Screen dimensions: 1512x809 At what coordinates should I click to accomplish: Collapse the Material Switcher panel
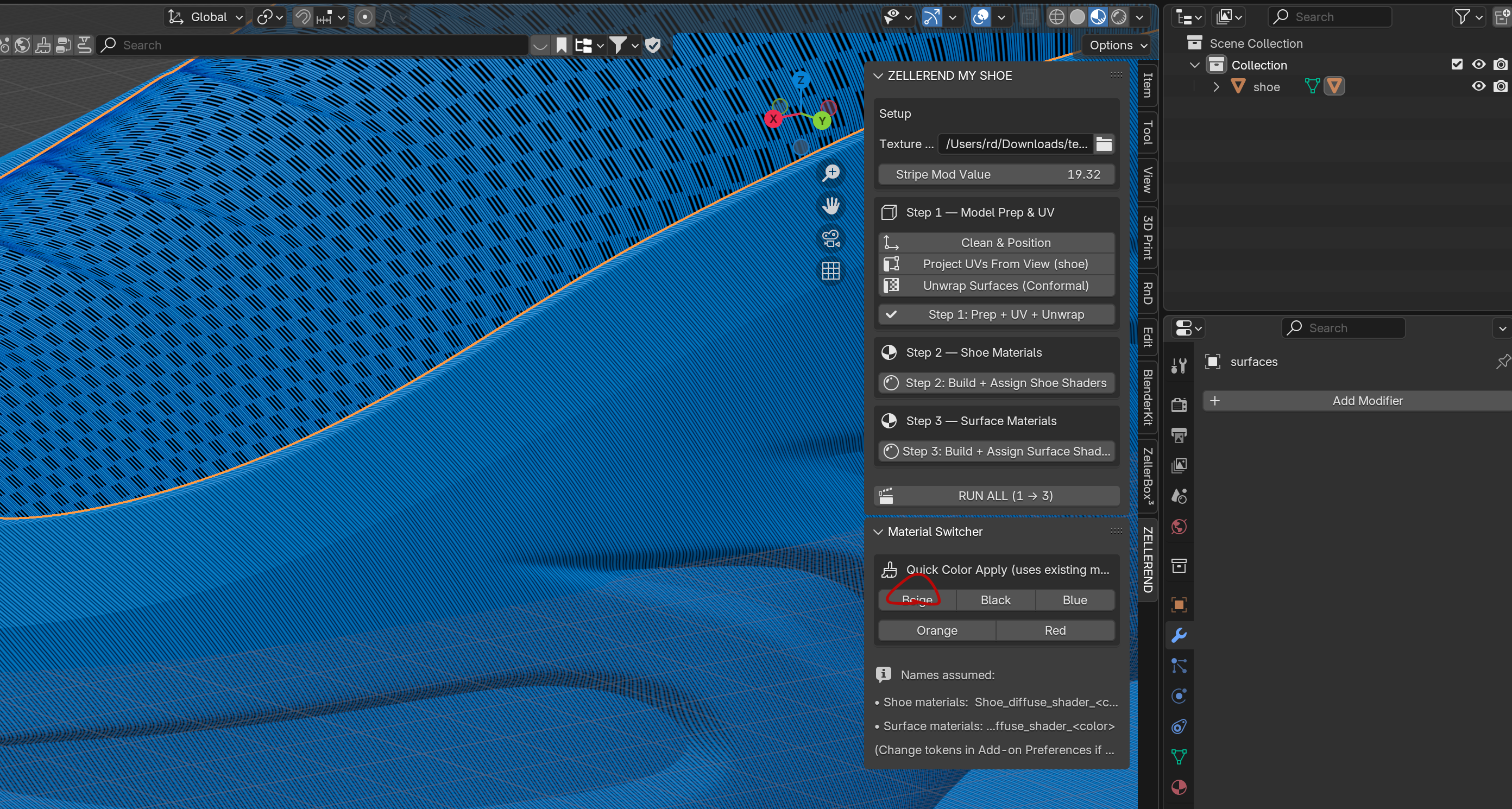(x=878, y=532)
